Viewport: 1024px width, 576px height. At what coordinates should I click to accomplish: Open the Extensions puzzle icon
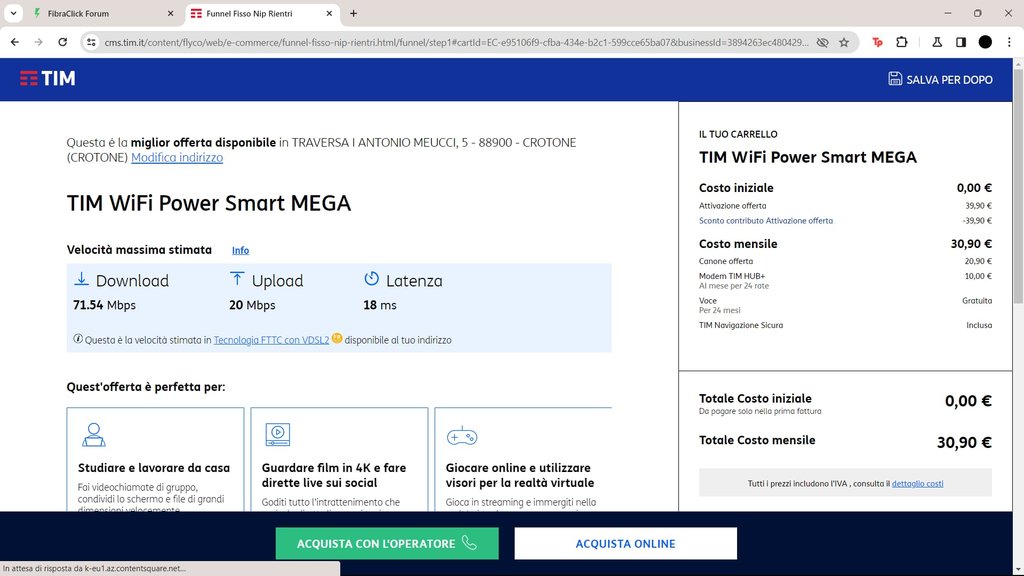click(902, 42)
